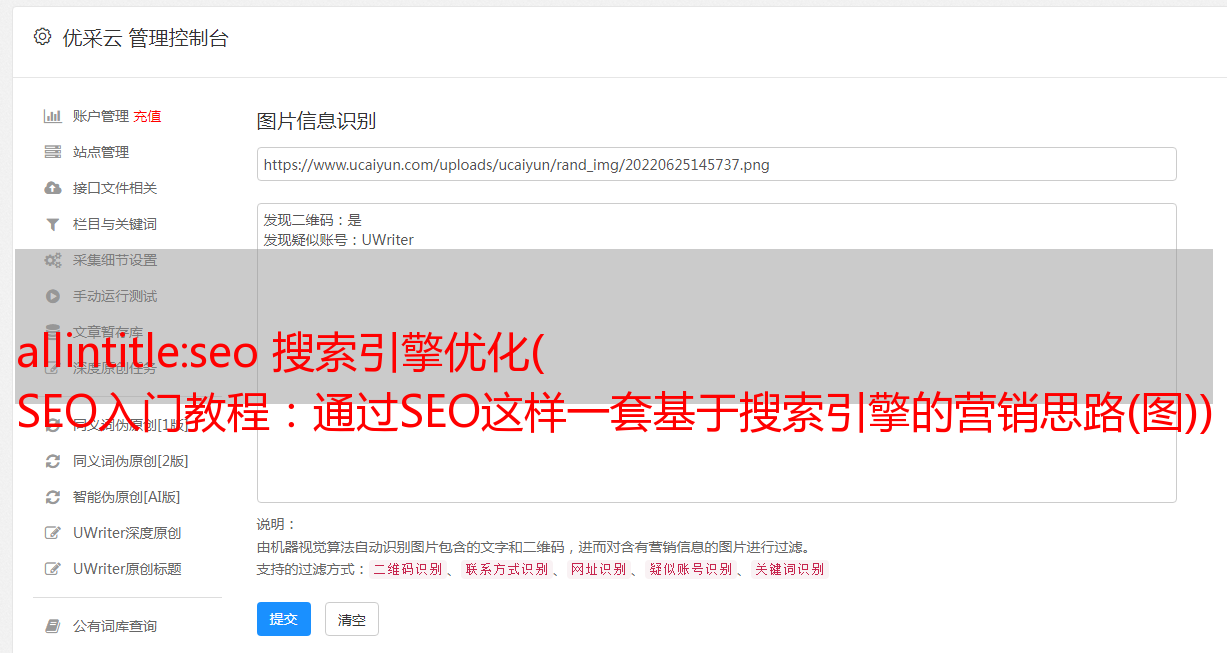This screenshot has width=1227, height=653.
Task: Click the book icon for 公有词库查询
Action: coord(53,626)
